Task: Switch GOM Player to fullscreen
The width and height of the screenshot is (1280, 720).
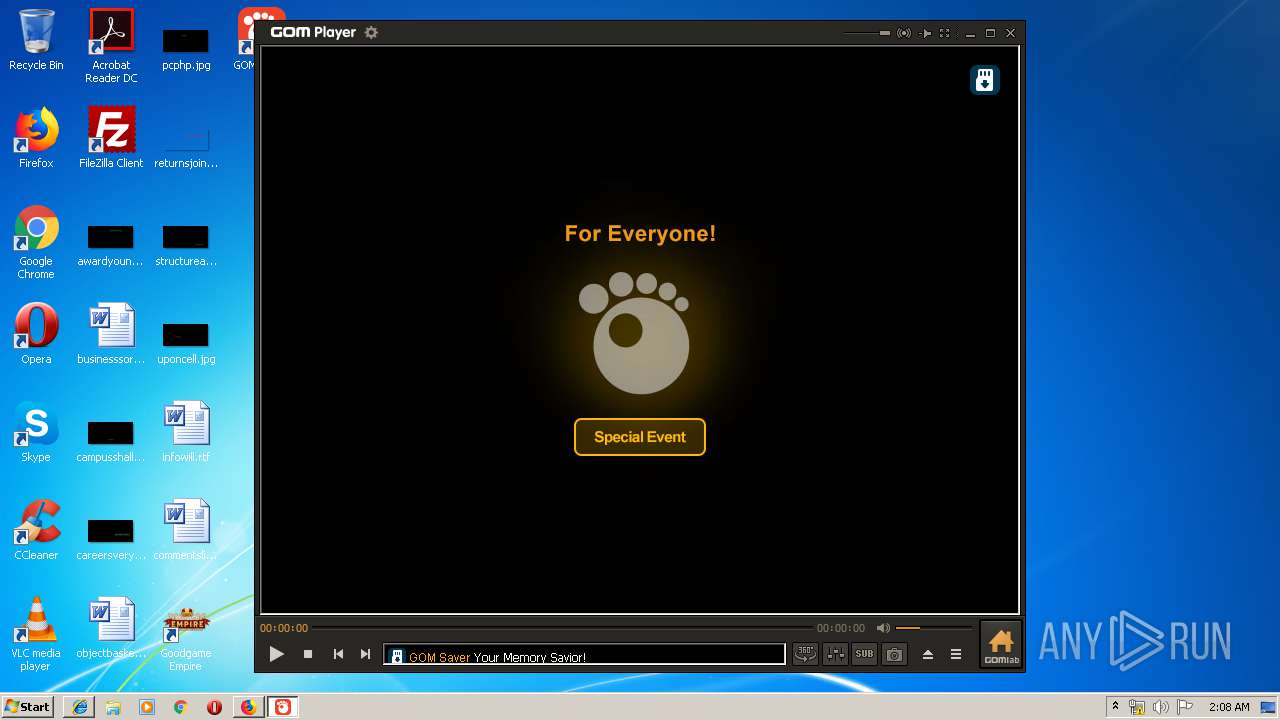Action: (944, 33)
